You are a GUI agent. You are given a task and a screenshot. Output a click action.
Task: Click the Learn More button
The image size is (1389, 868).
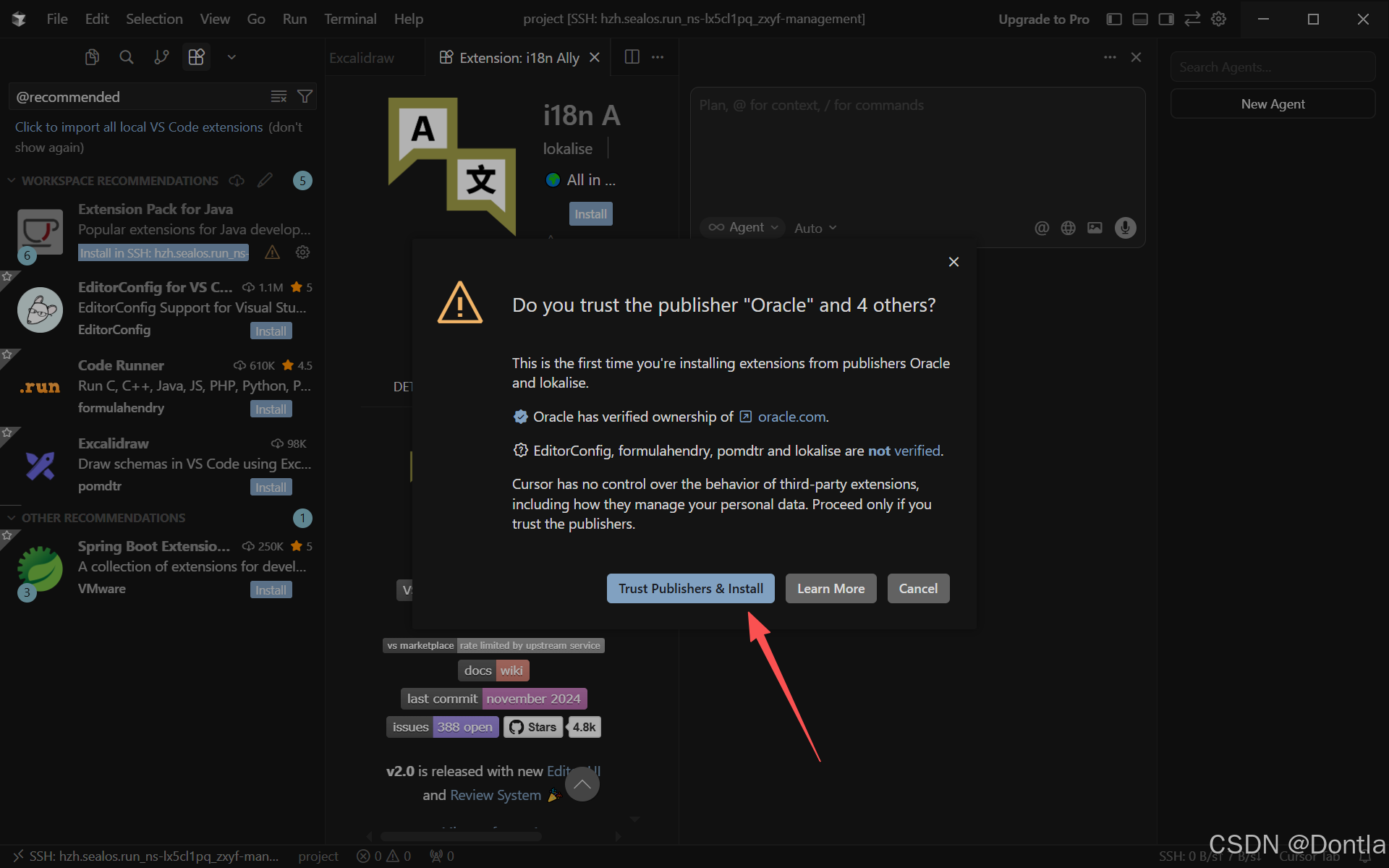[x=831, y=589]
